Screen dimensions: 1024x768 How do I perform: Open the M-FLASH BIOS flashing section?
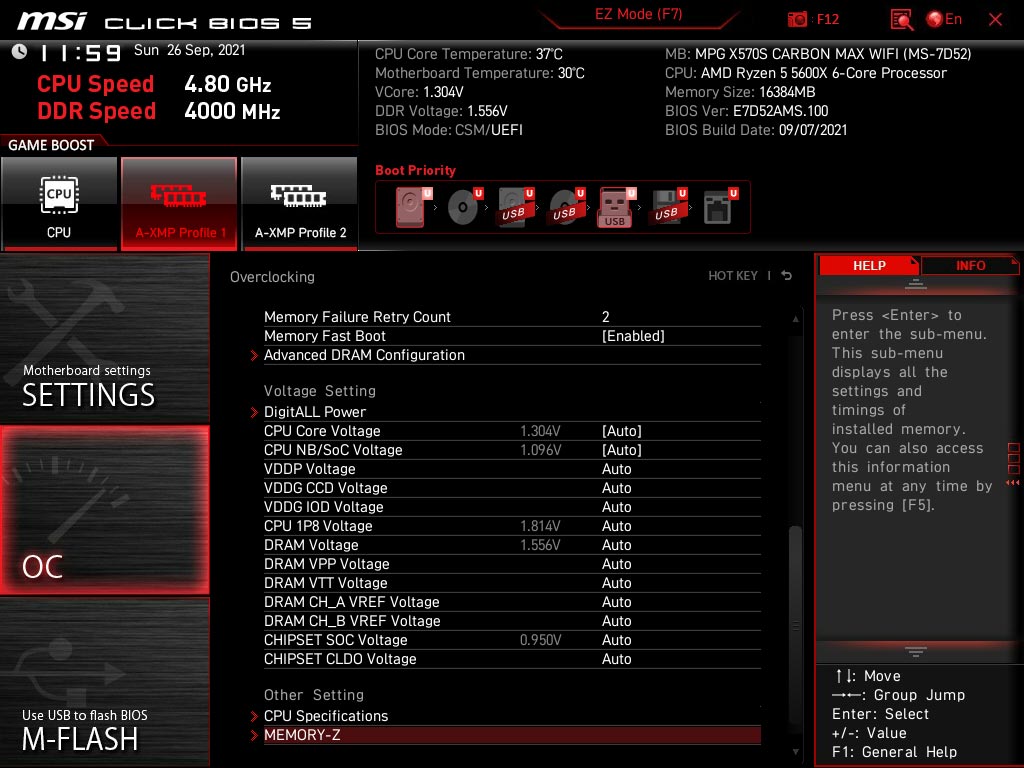click(x=104, y=682)
